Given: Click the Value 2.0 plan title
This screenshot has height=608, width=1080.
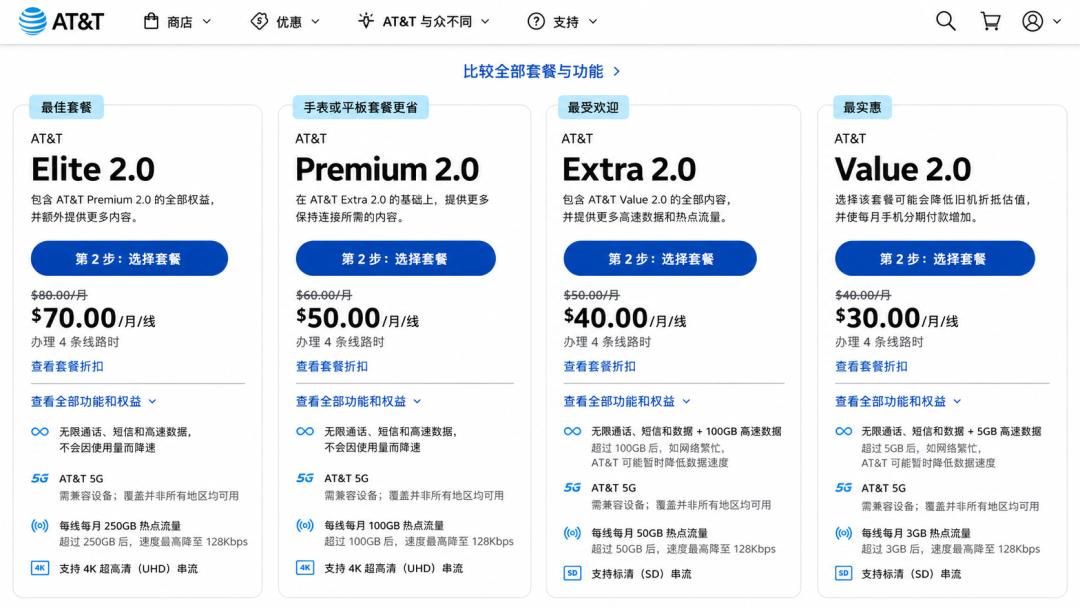Looking at the screenshot, I should (x=903, y=169).
